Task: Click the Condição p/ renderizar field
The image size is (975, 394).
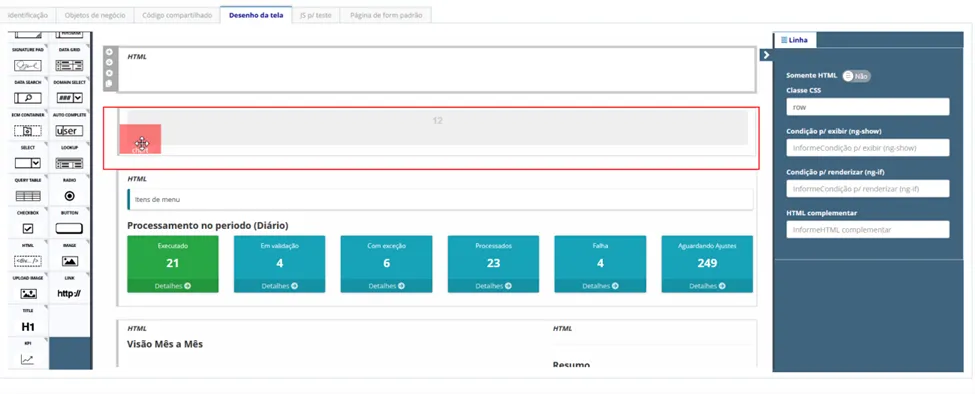Action: point(867,188)
